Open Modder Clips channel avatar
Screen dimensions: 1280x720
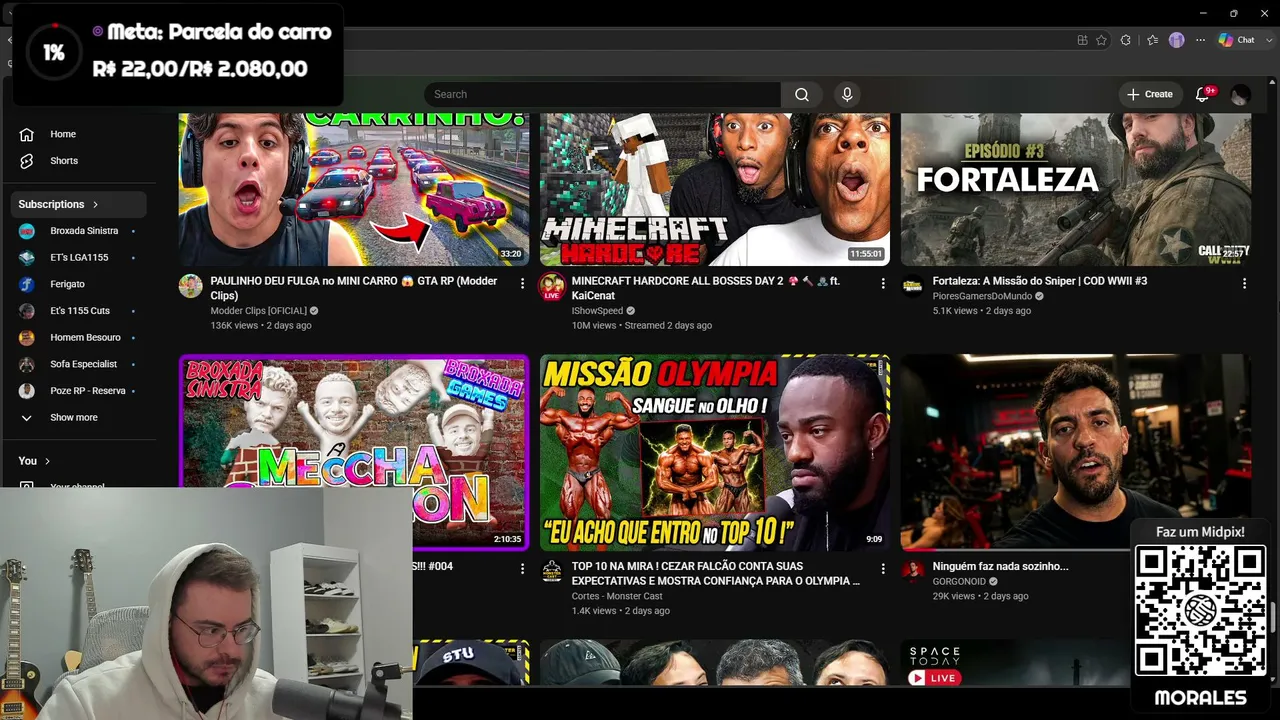(191, 286)
